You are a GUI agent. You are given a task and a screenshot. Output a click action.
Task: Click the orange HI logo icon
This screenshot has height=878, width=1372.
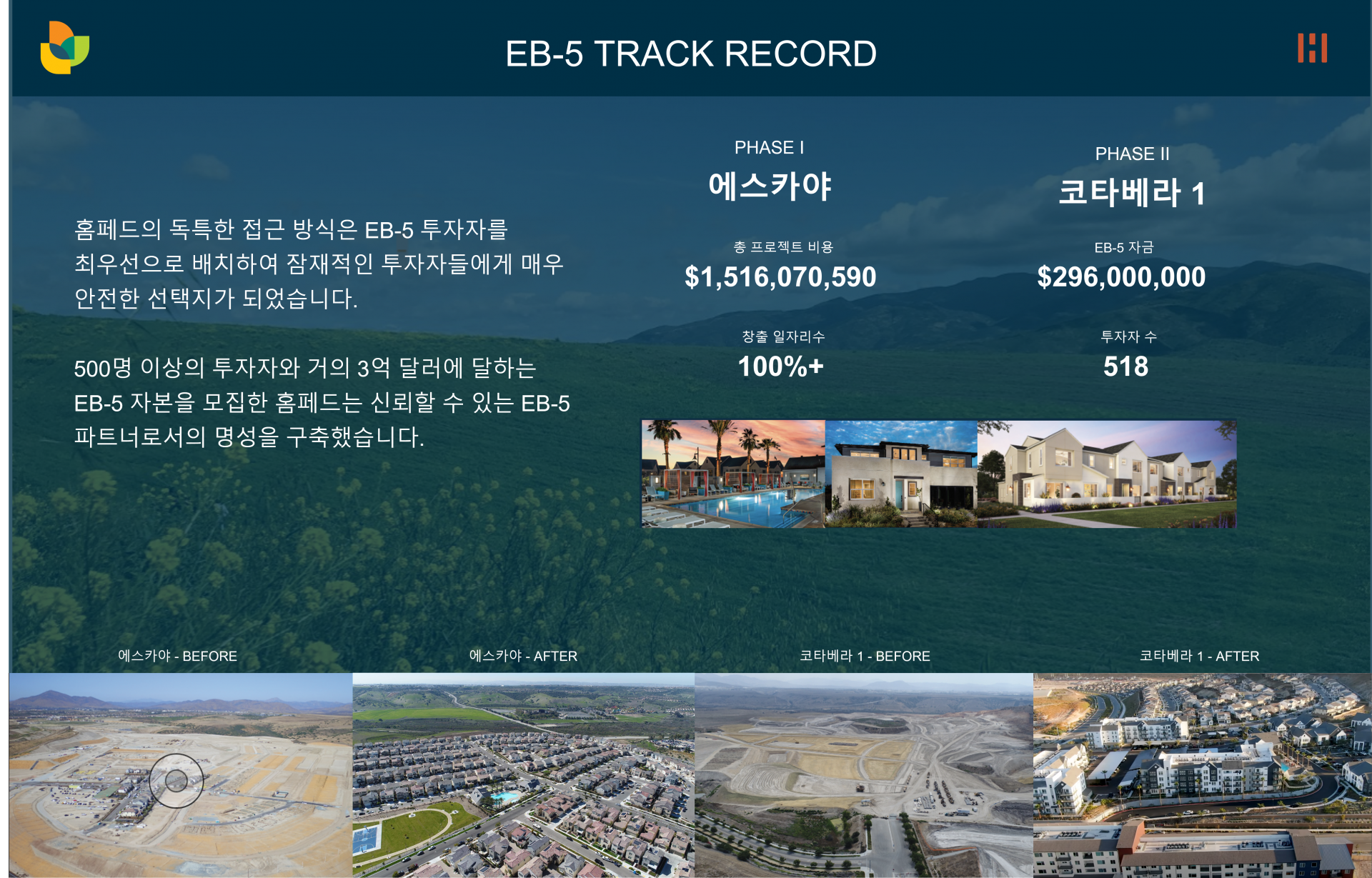(1313, 48)
